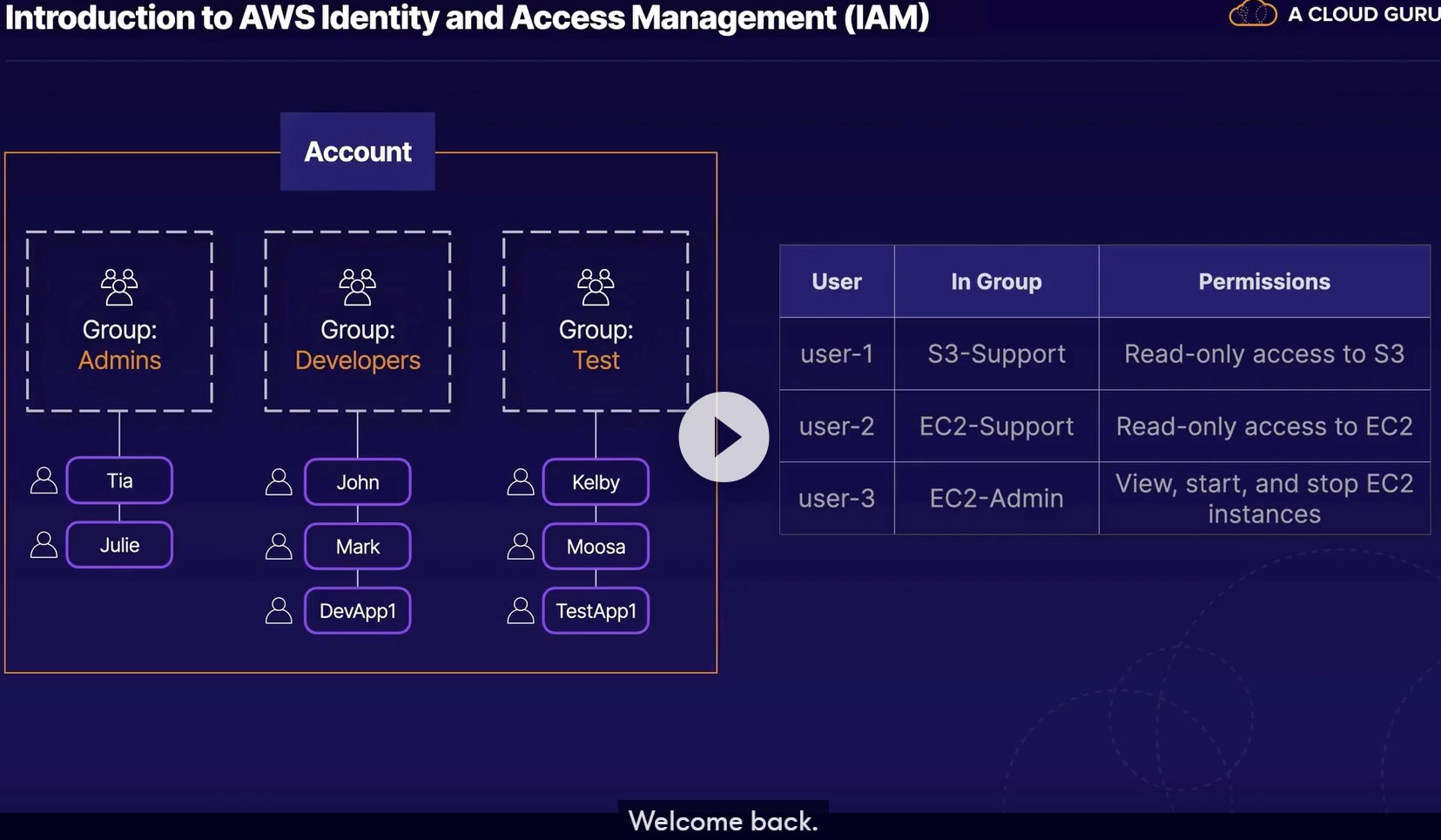
Task: Click the A CLOUD GURU brand text
Action: [1364, 14]
